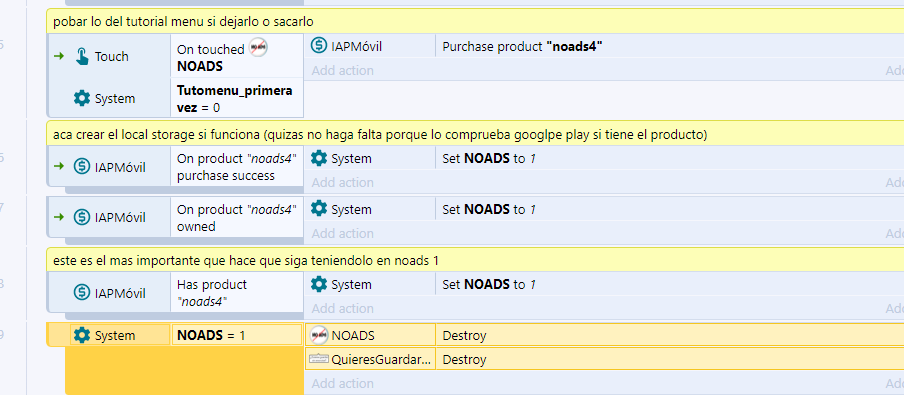Add action to the purchase success event
Viewport: 904px width, 395px height.
point(342,182)
